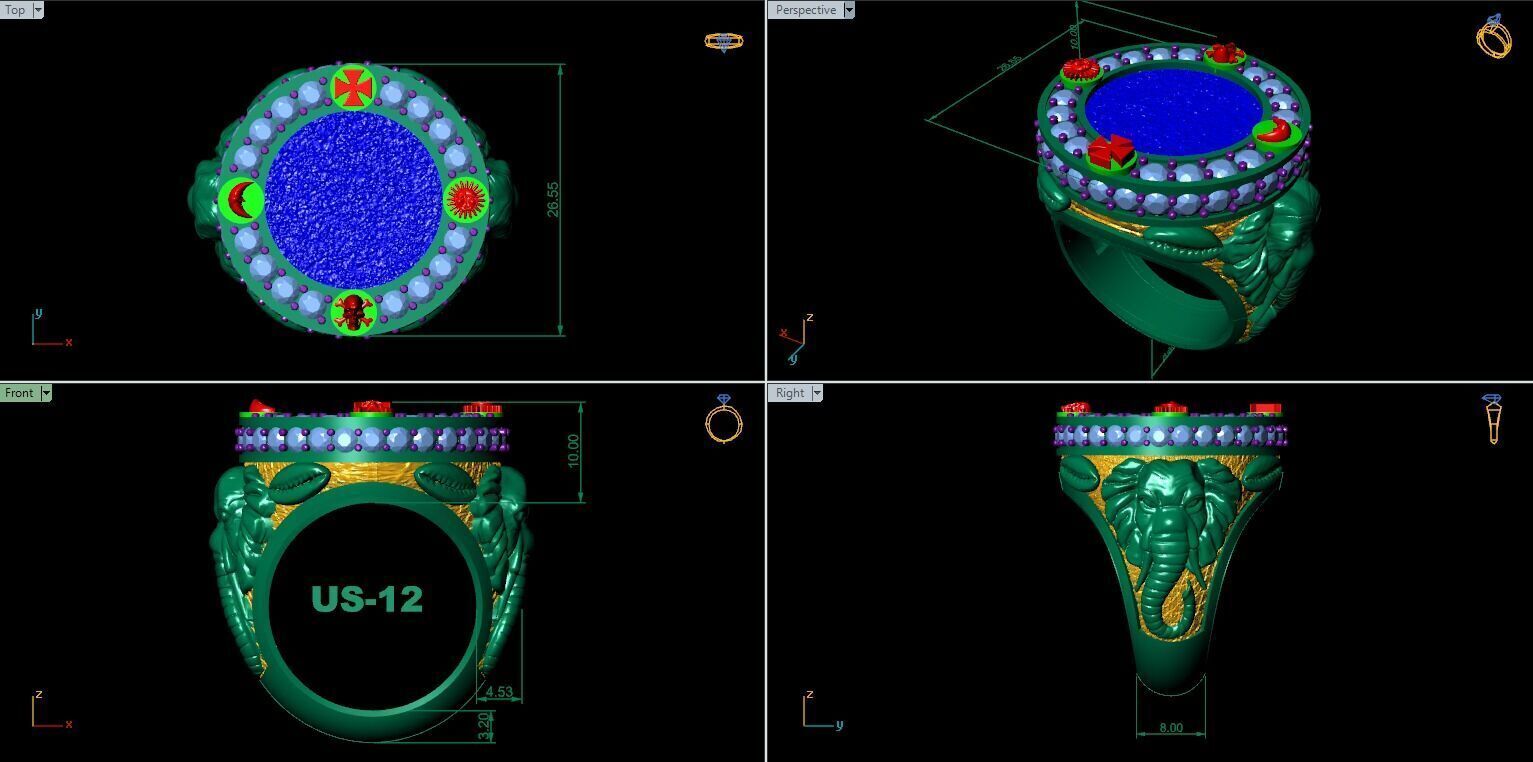The image size is (1533, 762).
Task: Select the red cross emblem in Perspective view
Action: point(1110,152)
